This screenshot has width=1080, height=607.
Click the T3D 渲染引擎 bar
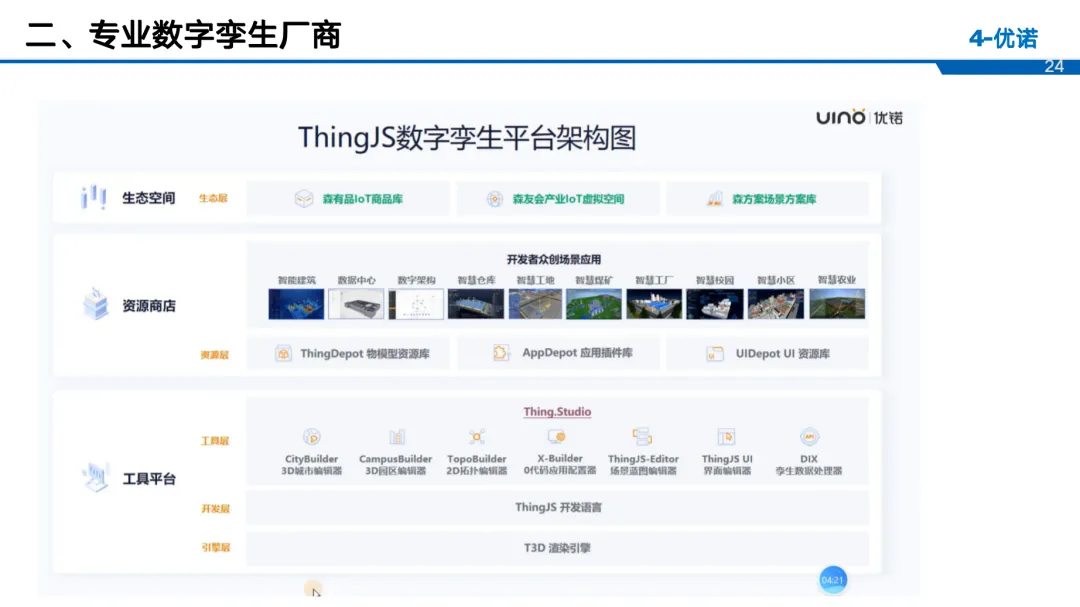pyautogui.click(x=558, y=548)
